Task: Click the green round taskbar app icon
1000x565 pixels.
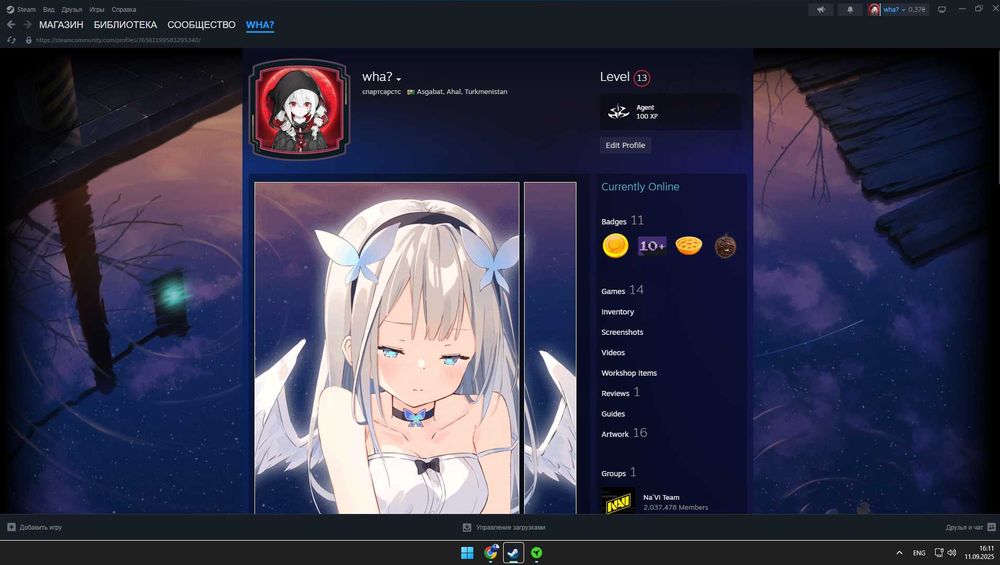Action: (536, 553)
